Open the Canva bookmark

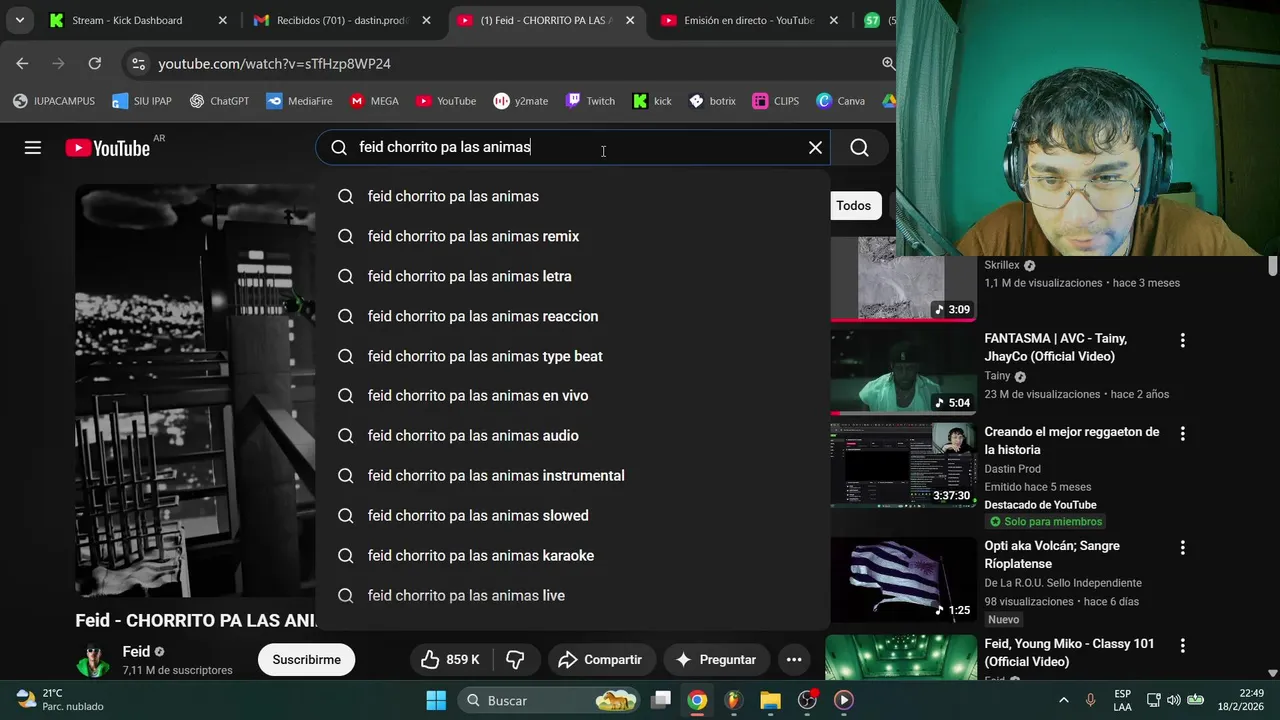841,101
